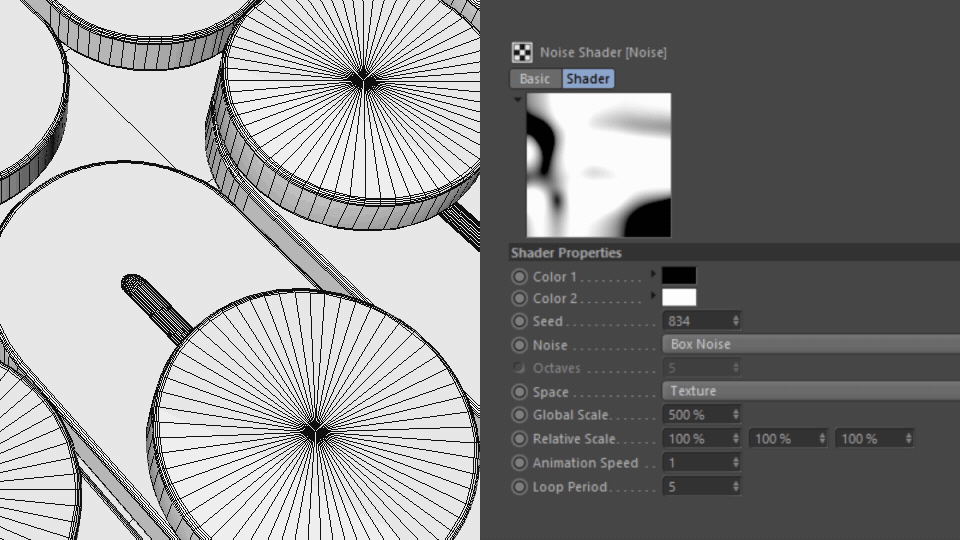Toggle the Relative Scale animation dot
Image resolution: width=960 pixels, height=540 pixels.
[519, 439]
